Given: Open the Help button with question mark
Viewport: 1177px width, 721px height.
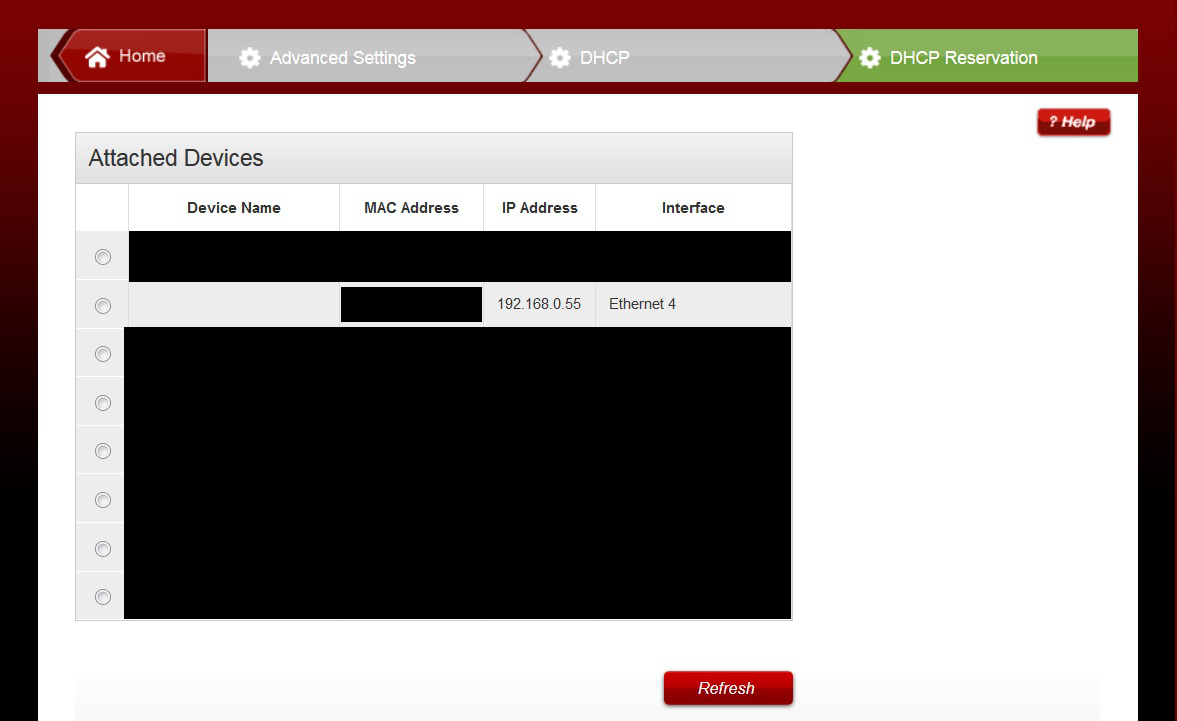Looking at the screenshot, I should 1073,122.
